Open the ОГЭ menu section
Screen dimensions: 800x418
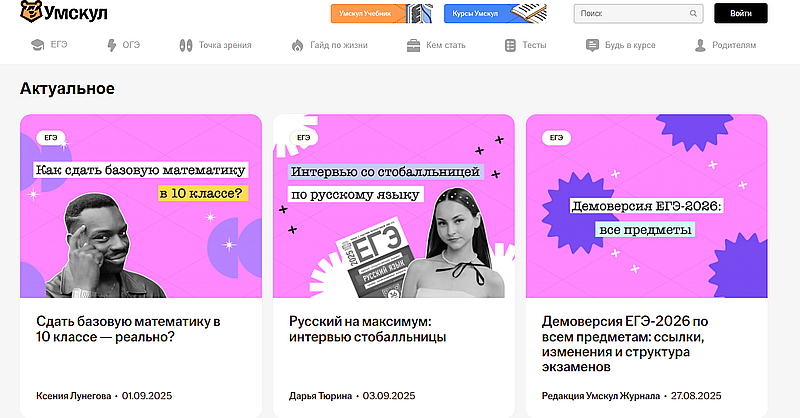click(x=131, y=45)
